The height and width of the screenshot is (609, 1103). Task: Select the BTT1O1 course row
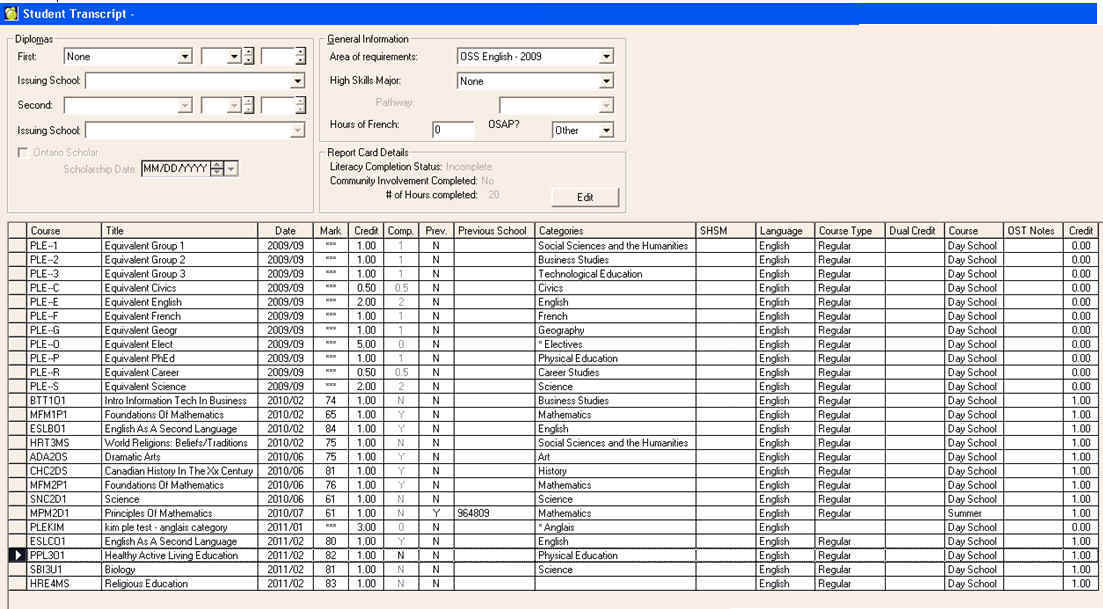coord(64,400)
